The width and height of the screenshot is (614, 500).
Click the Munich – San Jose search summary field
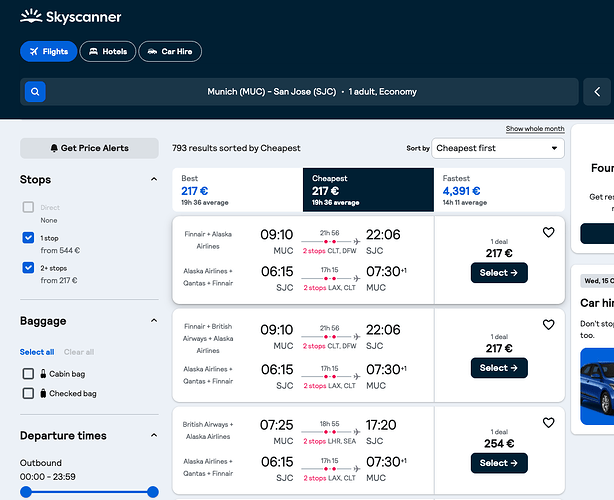coord(299,92)
